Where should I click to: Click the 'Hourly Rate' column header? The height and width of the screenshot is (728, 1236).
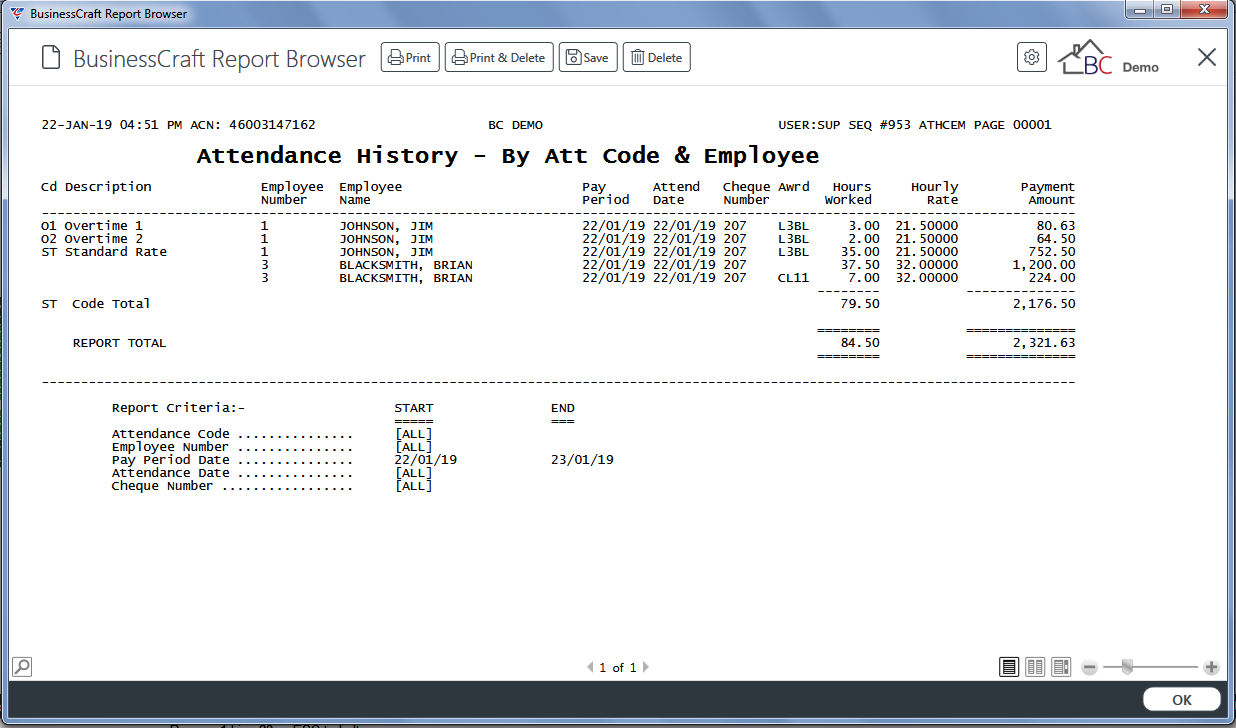pos(934,193)
